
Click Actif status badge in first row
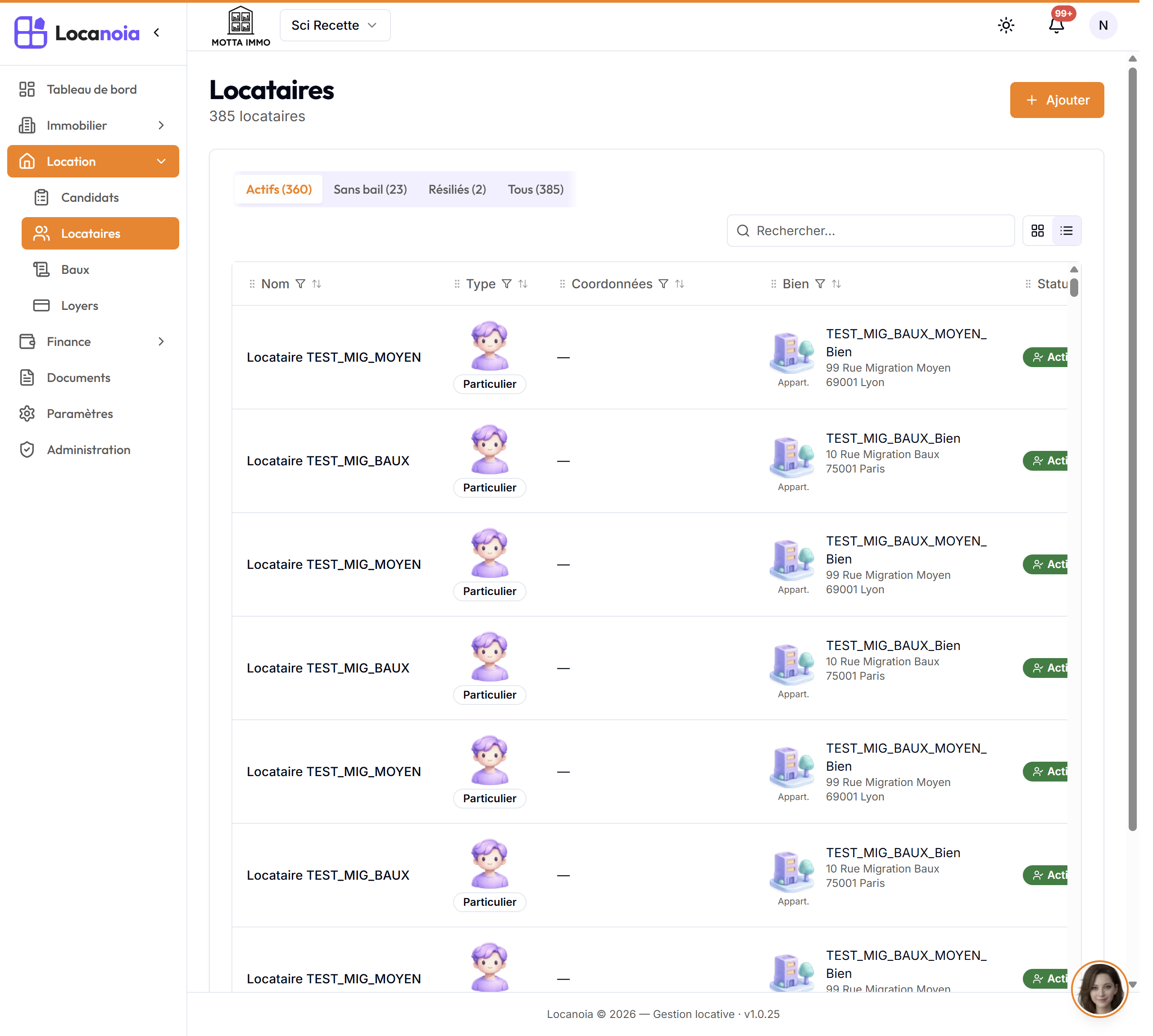[1045, 358]
